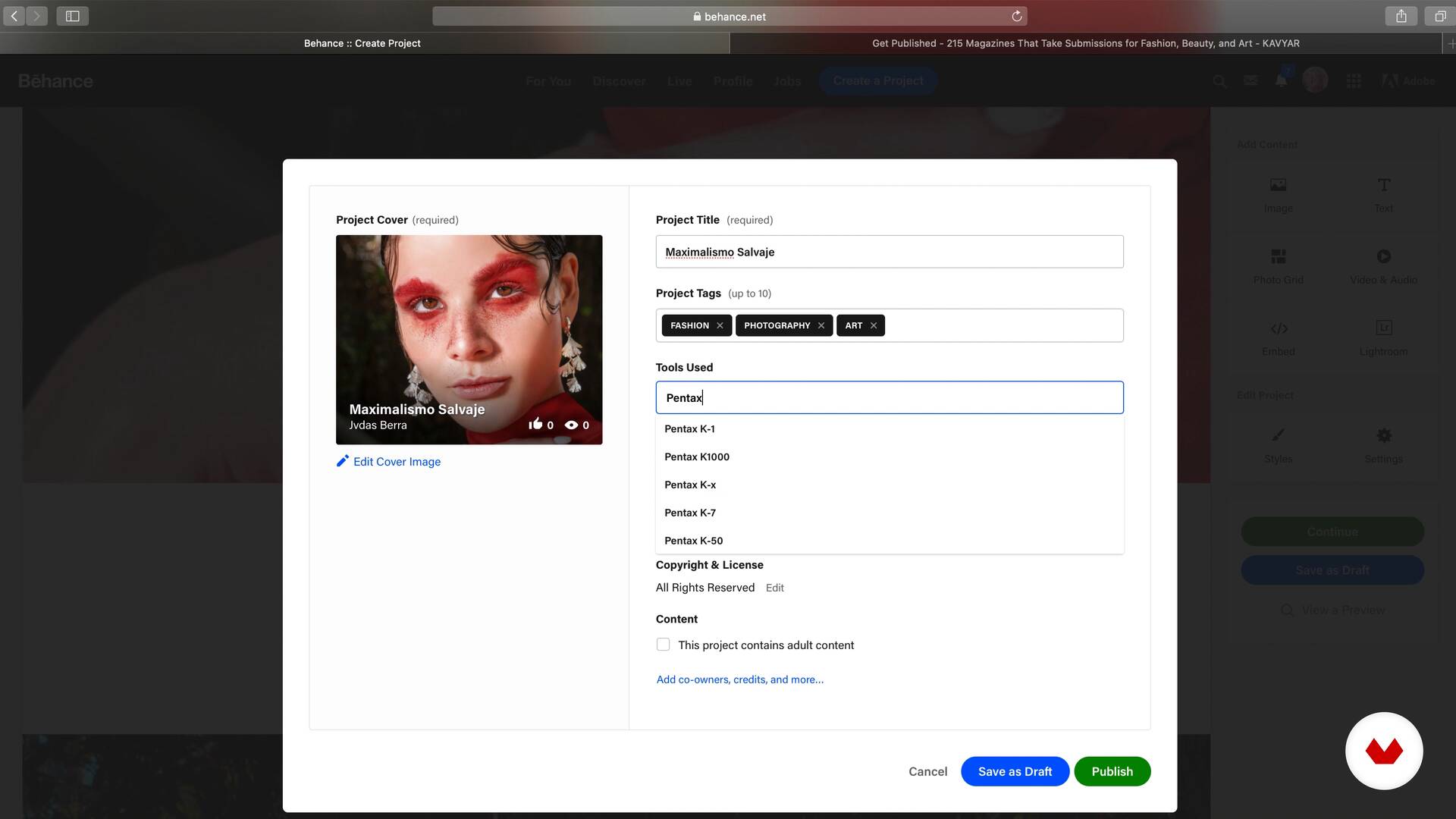The width and height of the screenshot is (1456, 819).
Task: Remove the FASHION tag with its X
Action: tap(720, 325)
